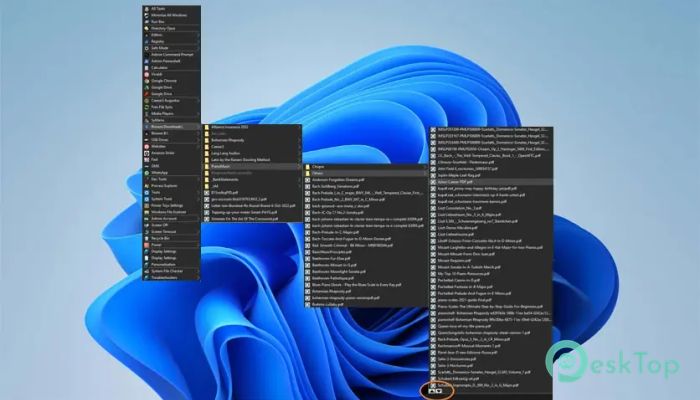The width and height of the screenshot is (700, 400).
Task: Open Calculator via its icon
Action: pyautogui.click(x=146, y=68)
